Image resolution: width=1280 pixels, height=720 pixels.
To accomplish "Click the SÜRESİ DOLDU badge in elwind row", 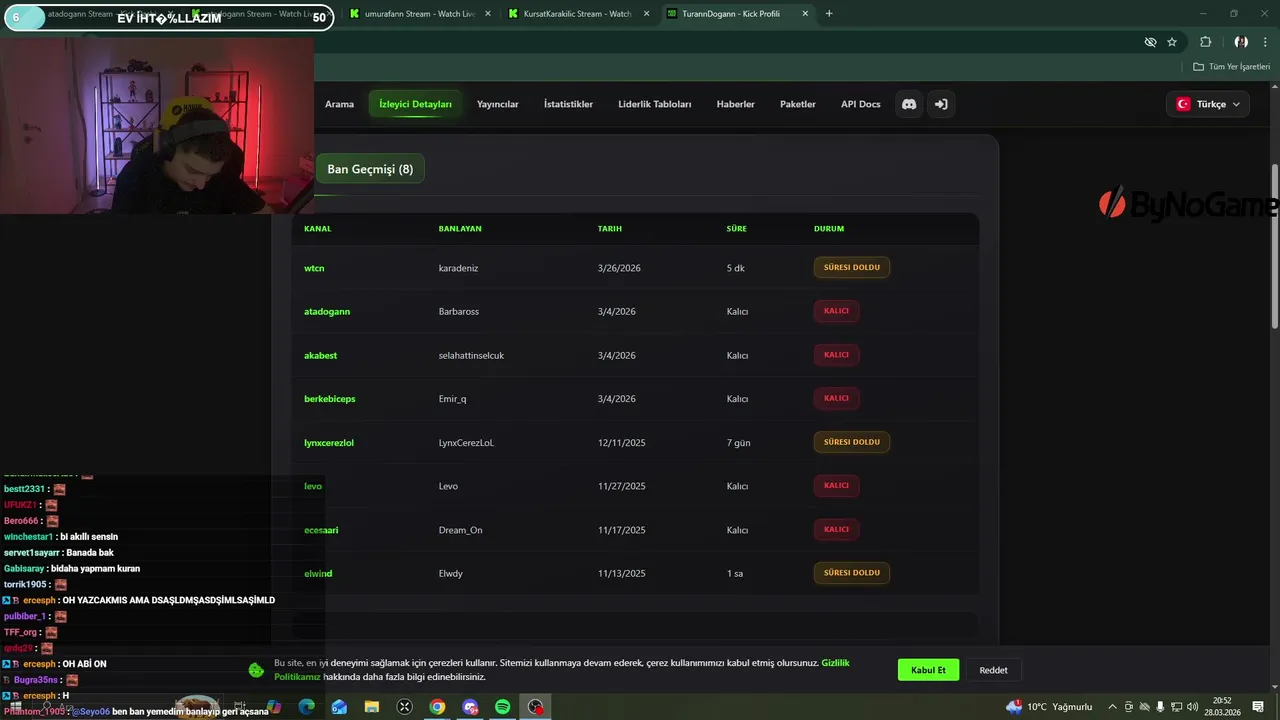I will pos(852,573).
